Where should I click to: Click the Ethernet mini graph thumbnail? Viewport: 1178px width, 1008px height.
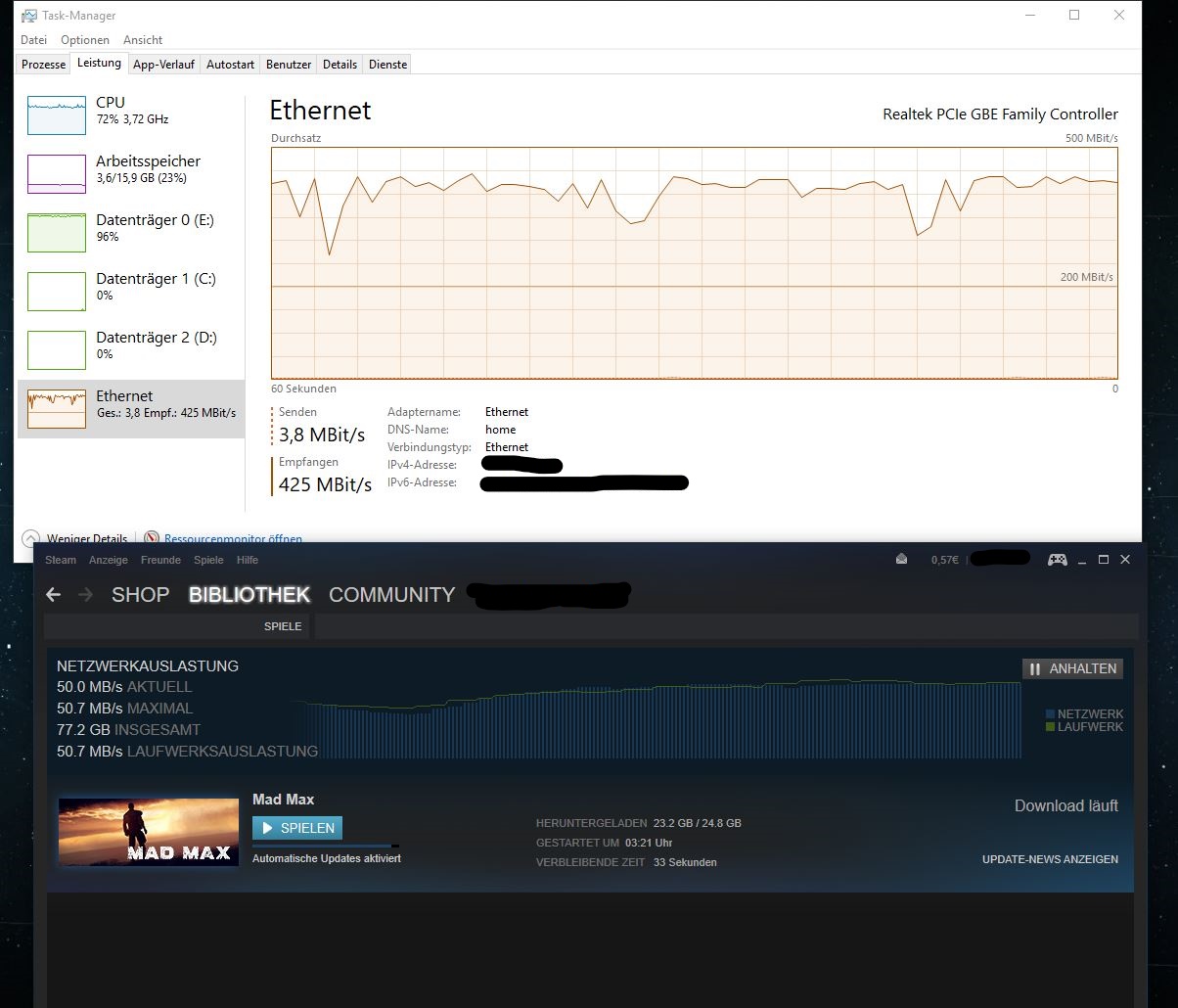pos(57,409)
